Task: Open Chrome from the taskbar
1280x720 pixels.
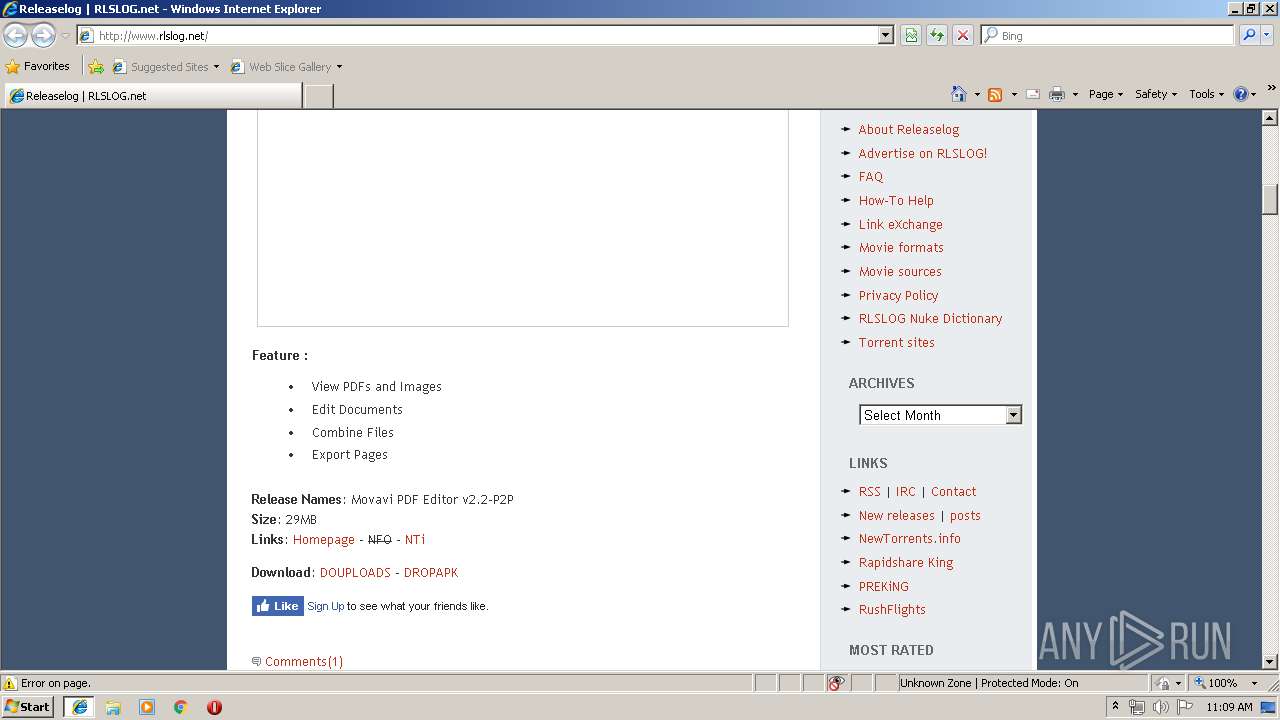Action: [181, 707]
